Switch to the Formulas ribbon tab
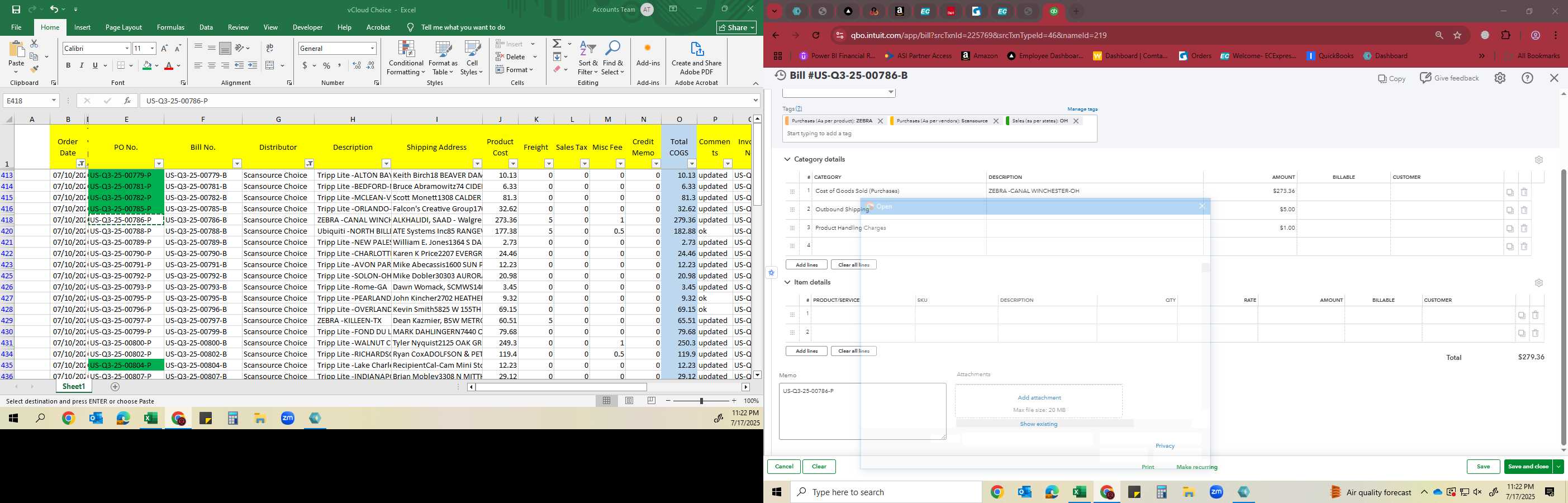1568x503 pixels. (170, 27)
